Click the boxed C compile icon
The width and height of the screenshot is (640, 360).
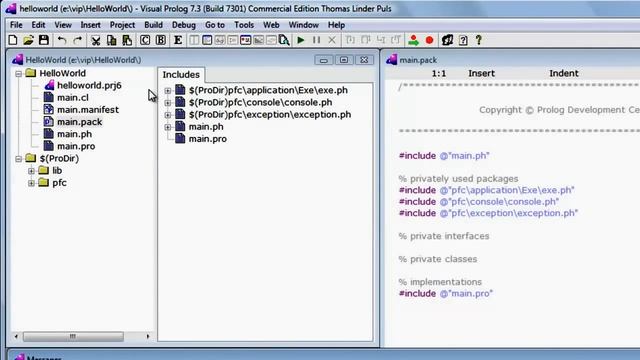[x=145, y=40]
